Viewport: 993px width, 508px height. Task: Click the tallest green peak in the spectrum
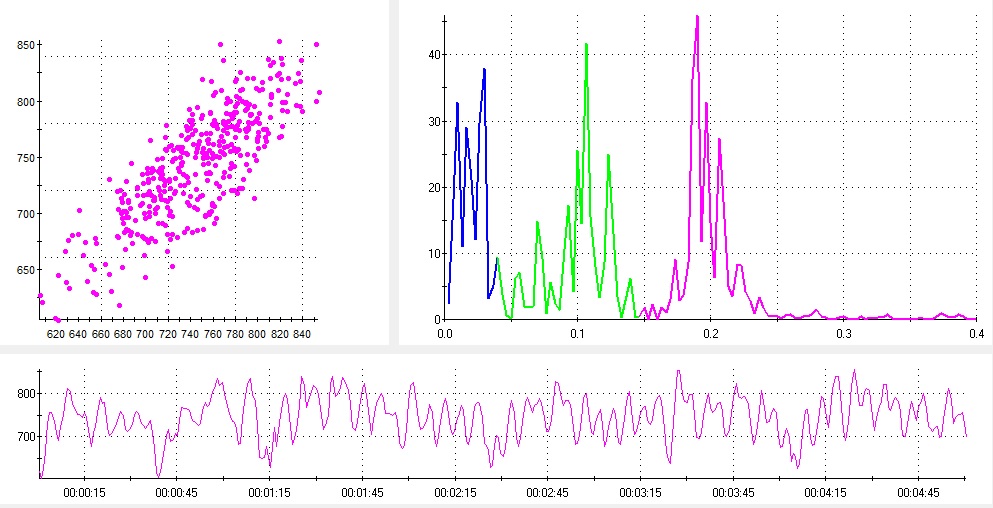[x=586, y=45]
